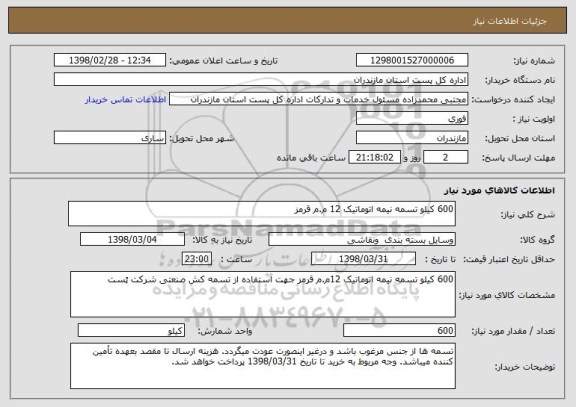Viewport: 576px width, 407px height.
Task: Click the گروه کالا label
Action: [x=537, y=240]
